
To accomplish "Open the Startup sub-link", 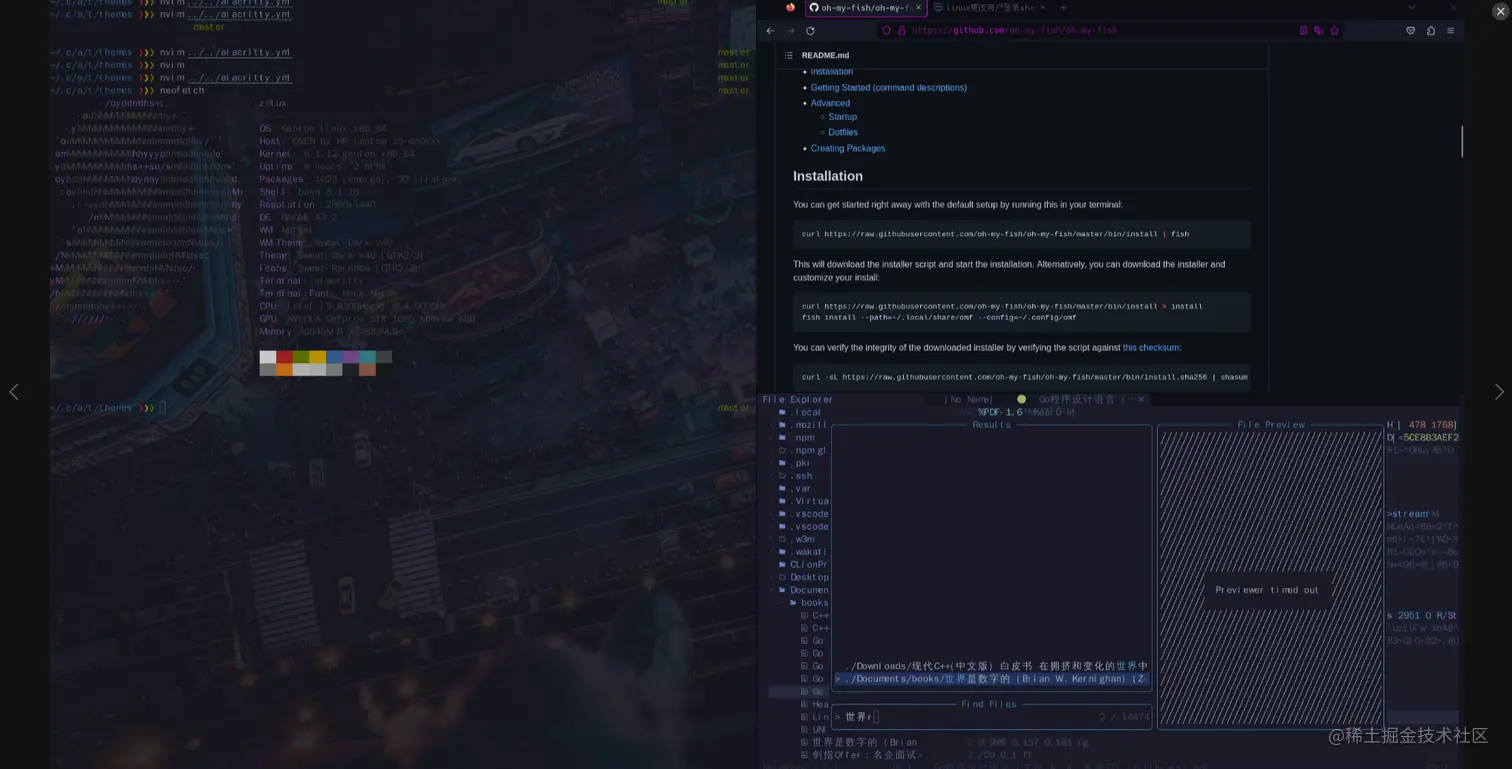I will 842,117.
